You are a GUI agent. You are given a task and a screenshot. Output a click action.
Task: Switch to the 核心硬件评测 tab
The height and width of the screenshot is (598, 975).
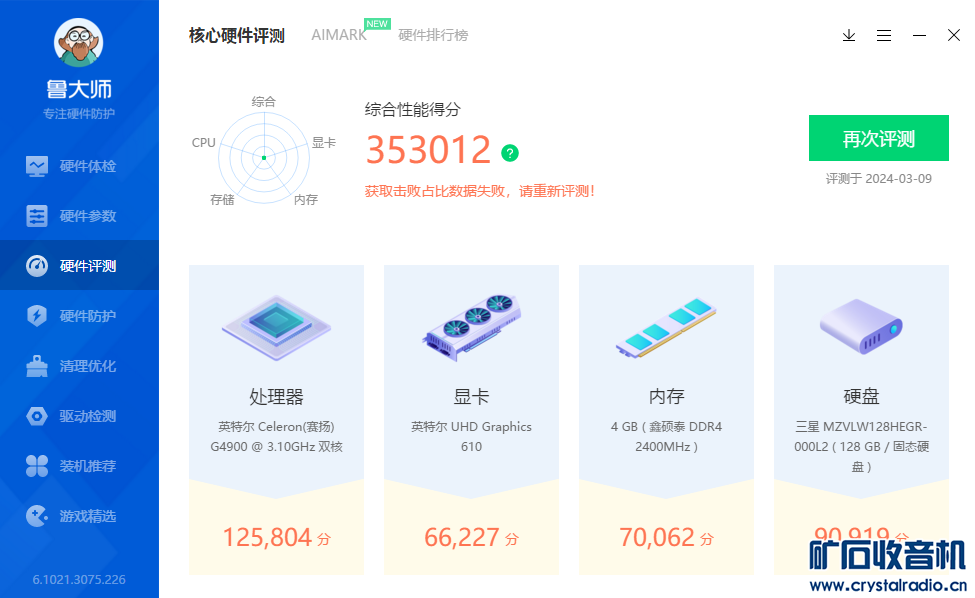pos(237,35)
